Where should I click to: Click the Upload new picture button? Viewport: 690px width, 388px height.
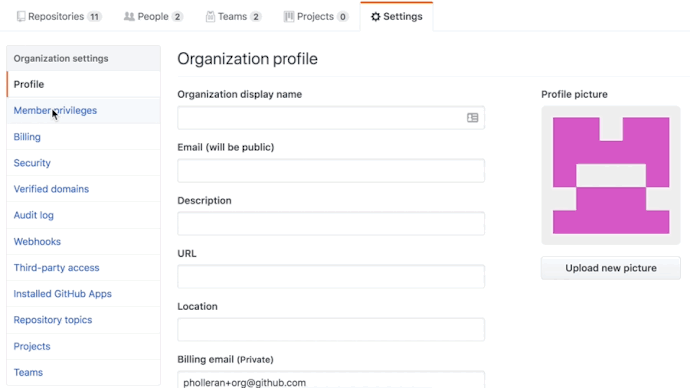611,268
